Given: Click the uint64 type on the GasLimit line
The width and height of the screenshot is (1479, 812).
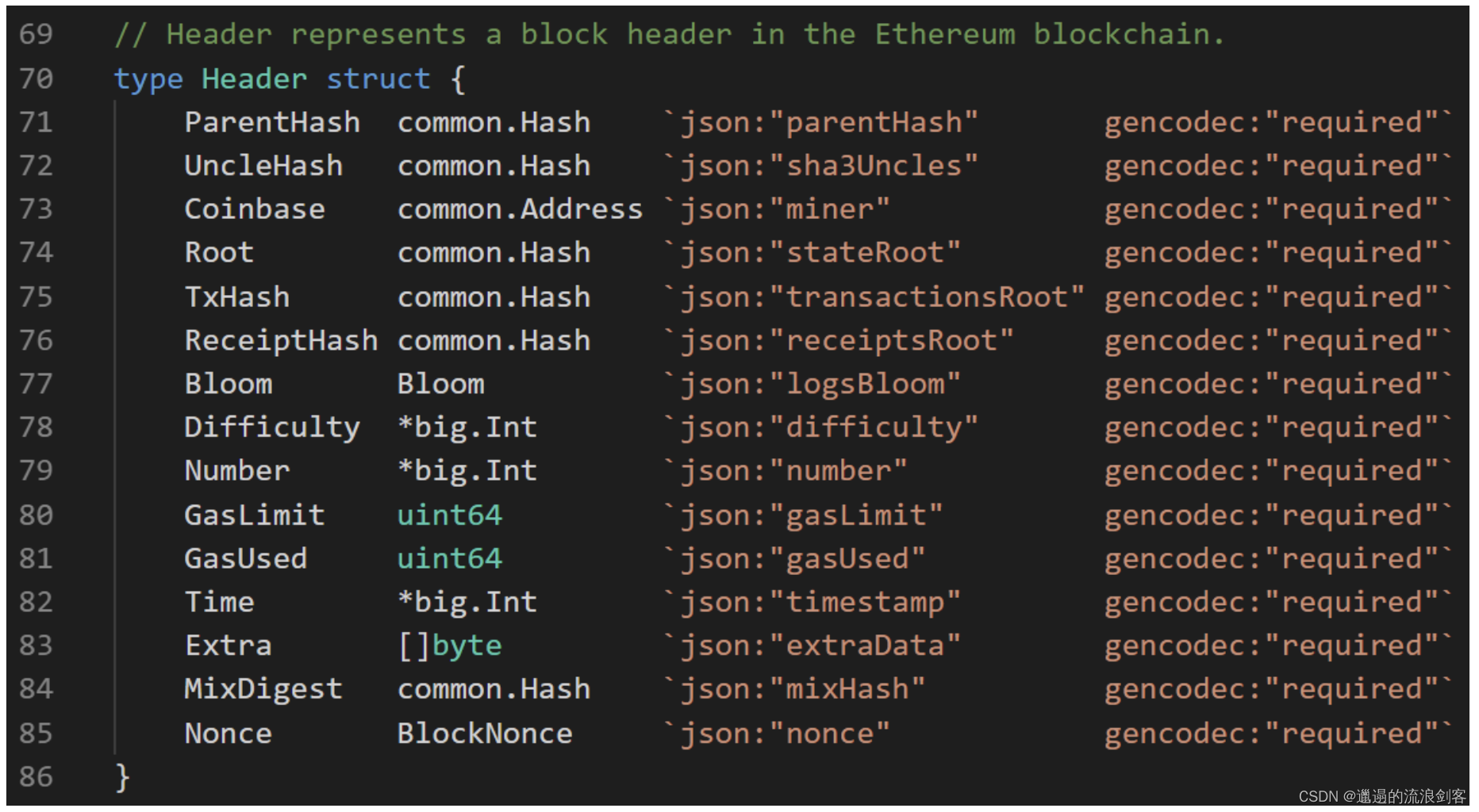Looking at the screenshot, I should click(449, 515).
